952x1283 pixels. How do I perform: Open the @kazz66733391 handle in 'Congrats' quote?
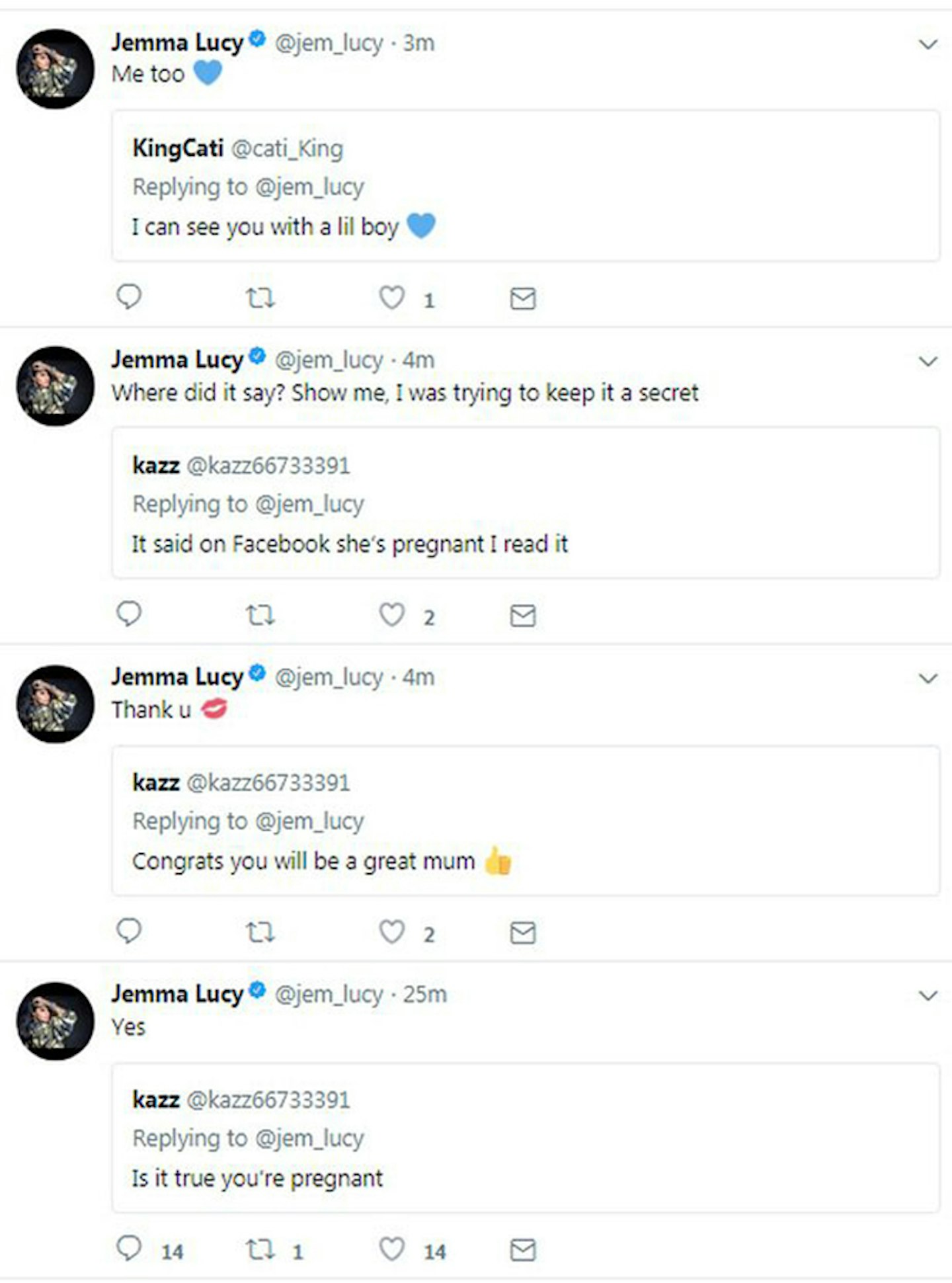[268, 782]
